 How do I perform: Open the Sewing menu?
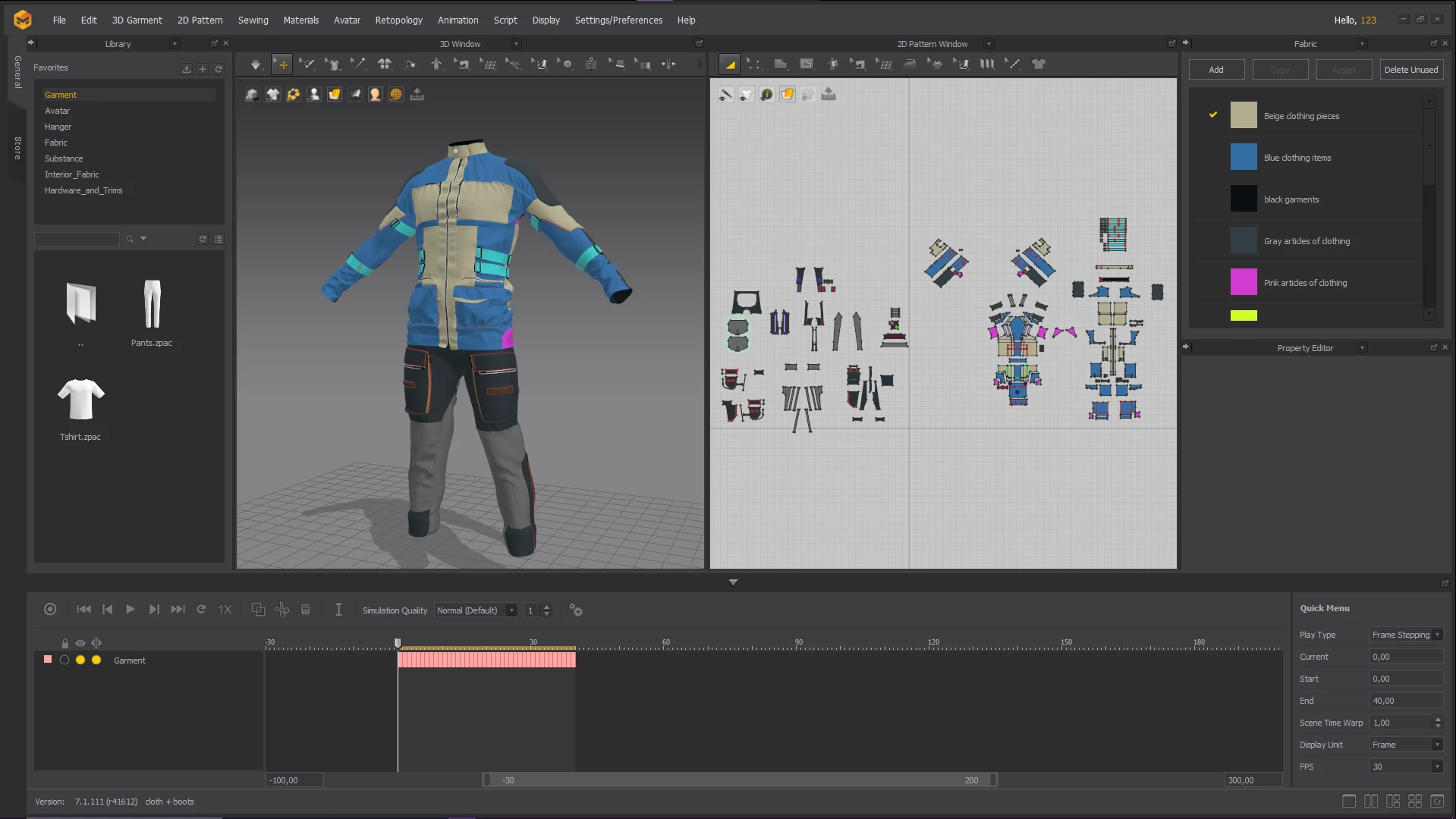click(253, 20)
